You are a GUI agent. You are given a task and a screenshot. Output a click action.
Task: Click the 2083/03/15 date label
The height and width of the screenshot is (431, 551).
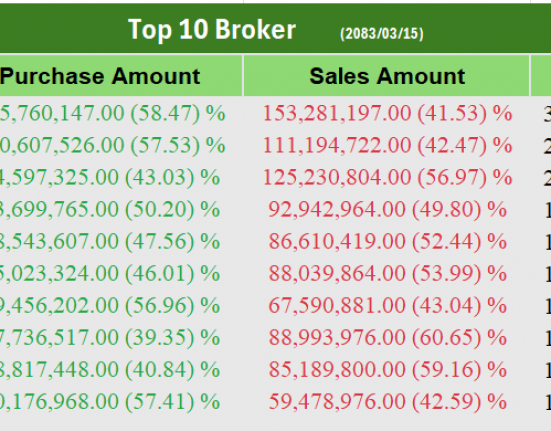click(382, 34)
